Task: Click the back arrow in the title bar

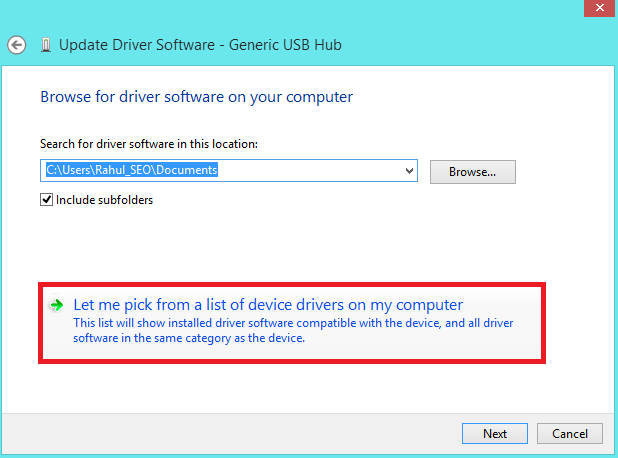Action: (16, 45)
